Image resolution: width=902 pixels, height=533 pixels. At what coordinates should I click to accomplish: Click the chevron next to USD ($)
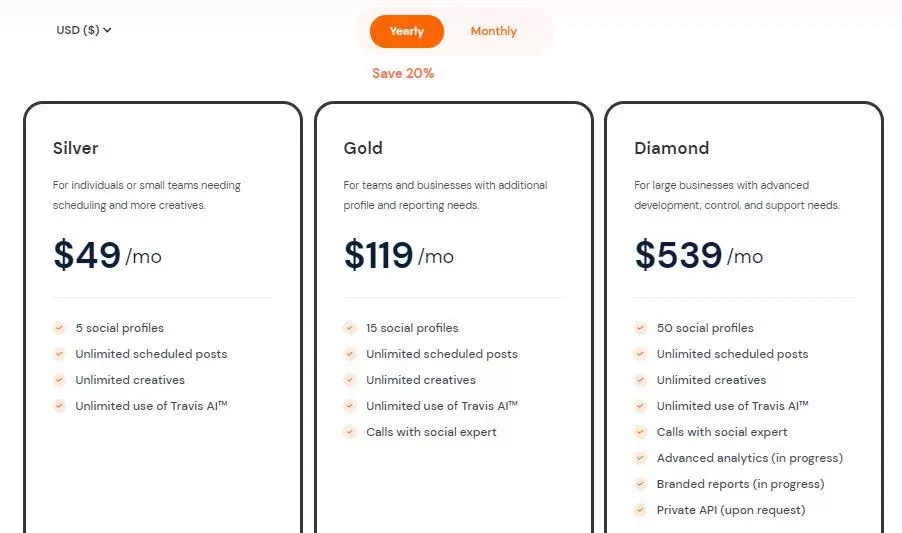coord(107,30)
